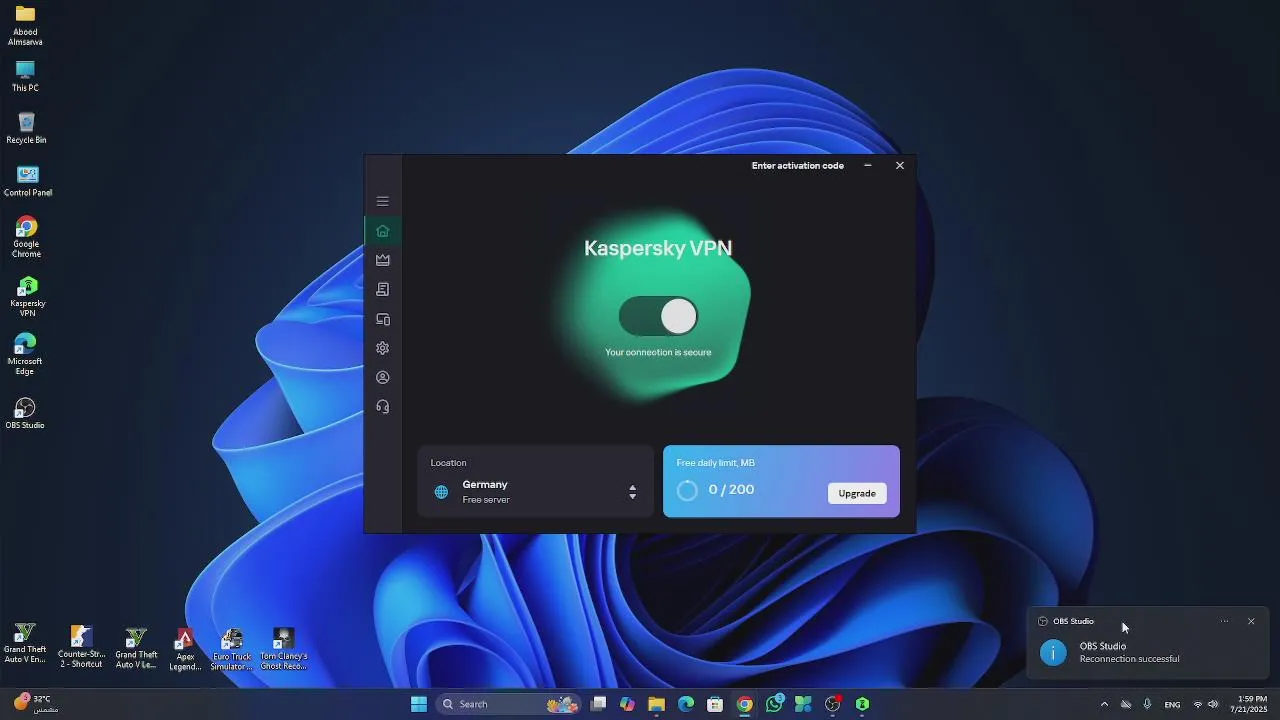Select the Kaspersky VPN desktop shortcut
This screenshot has width=1280, height=720.
click(27, 296)
